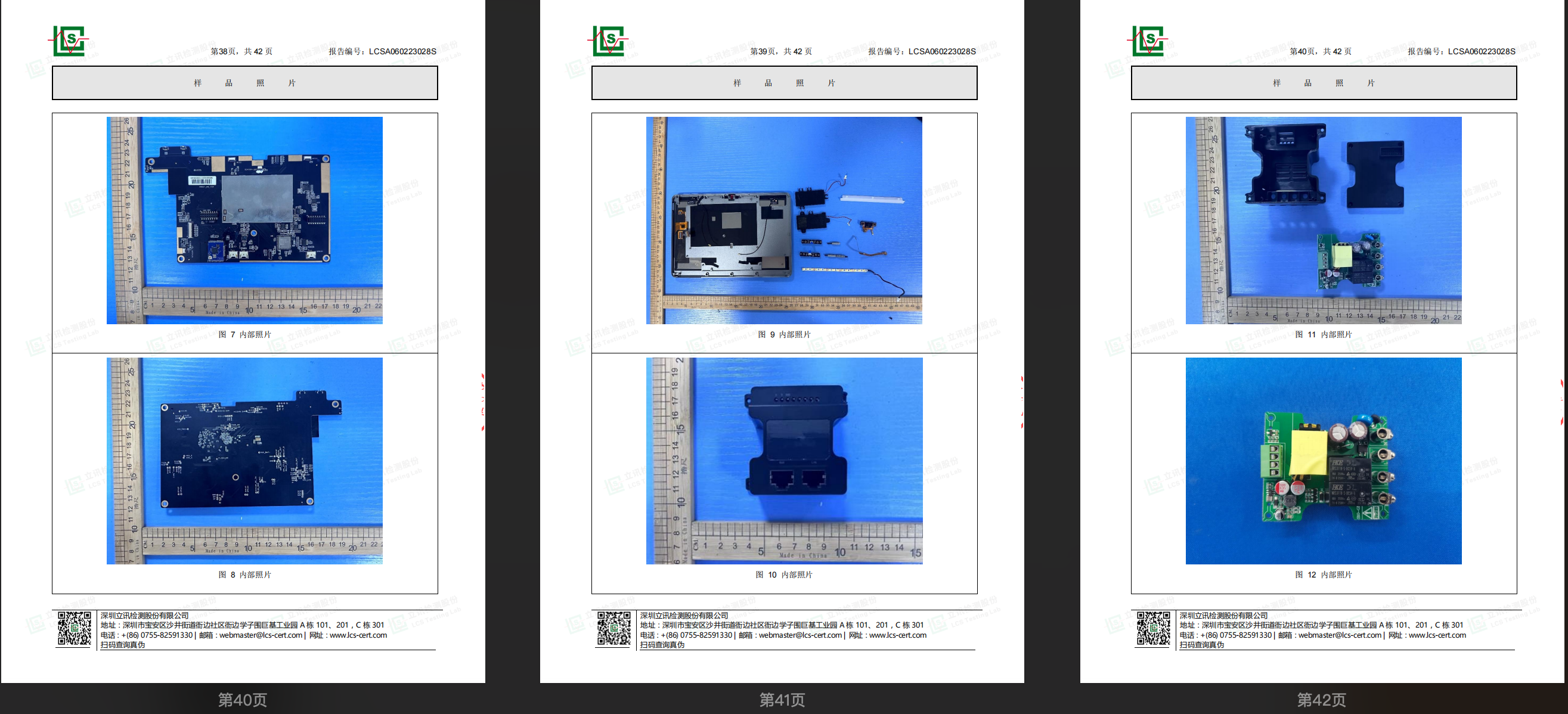Click the LCS logo on page 38
Image resolution: width=1568 pixels, height=714 pixels.
(x=68, y=41)
